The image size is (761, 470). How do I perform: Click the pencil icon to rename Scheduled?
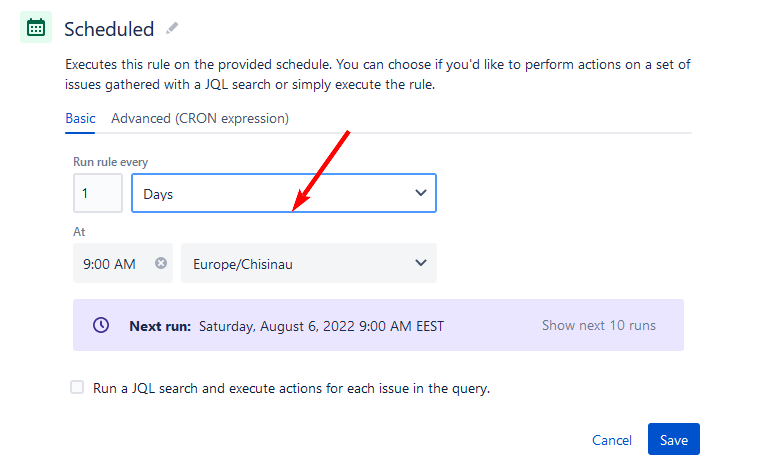pyautogui.click(x=172, y=28)
